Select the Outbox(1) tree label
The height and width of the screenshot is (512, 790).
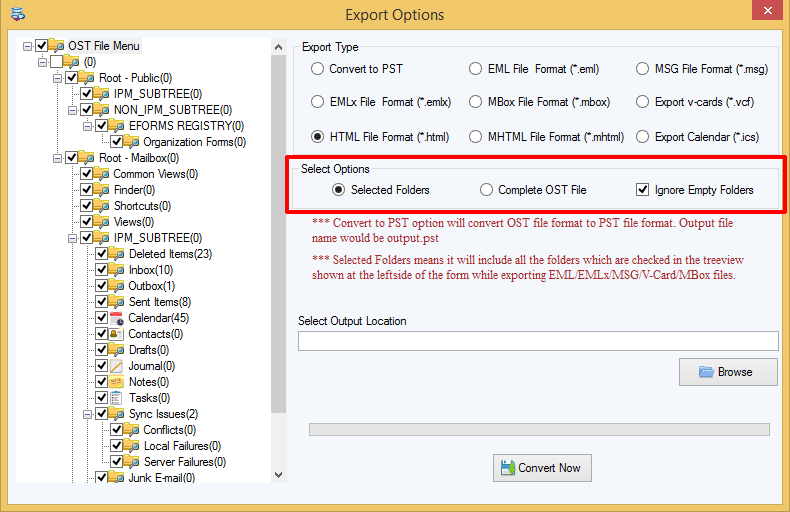[152, 286]
